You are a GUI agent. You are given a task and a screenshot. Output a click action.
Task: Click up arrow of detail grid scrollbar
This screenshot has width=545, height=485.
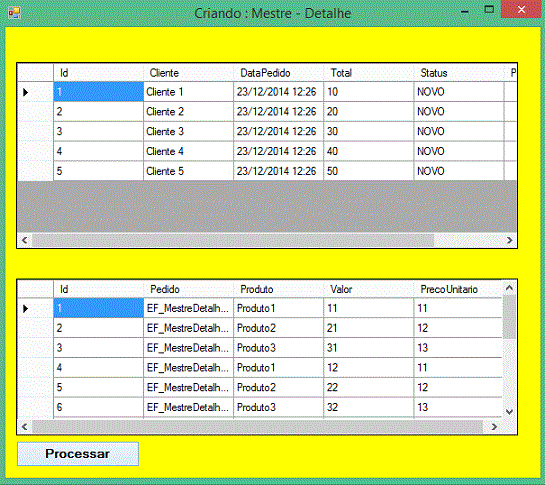point(509,288)
